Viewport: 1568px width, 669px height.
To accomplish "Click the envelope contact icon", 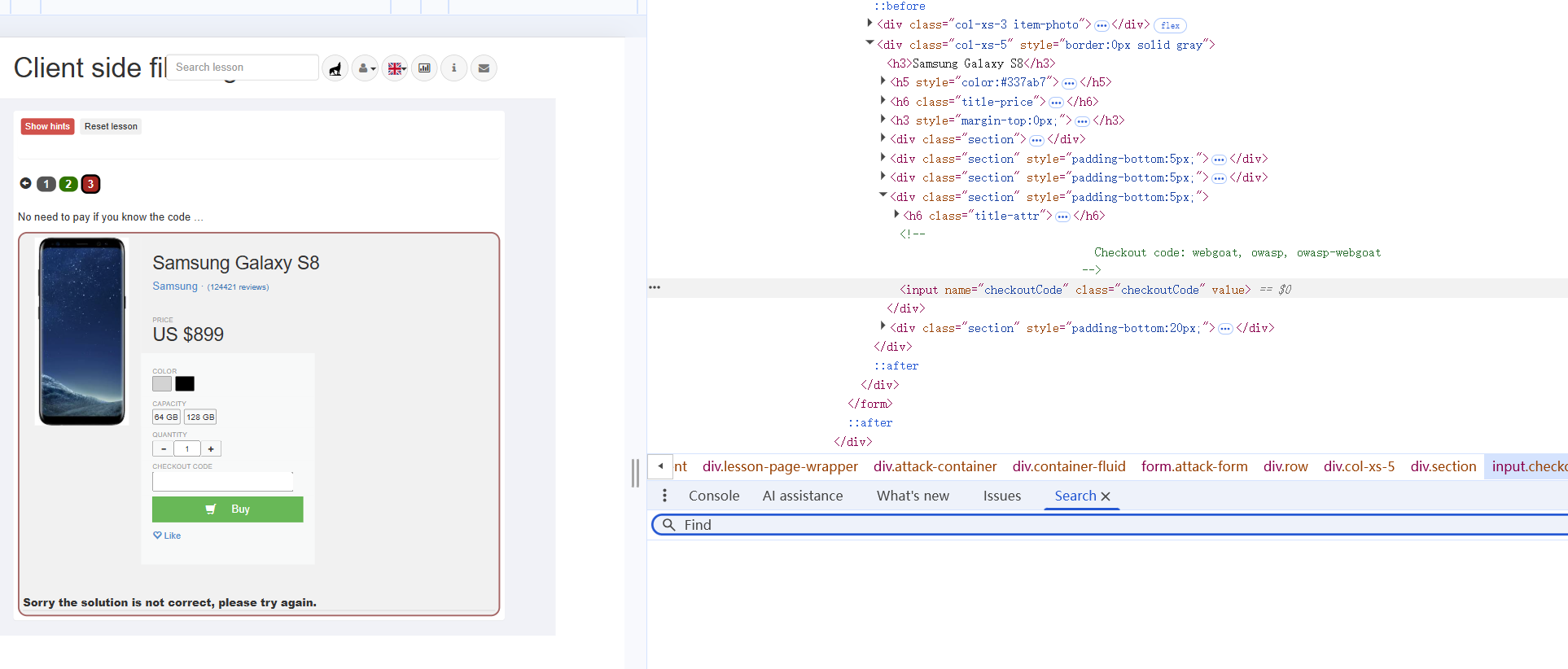I will pyautogui.click(x=484, y=68).
